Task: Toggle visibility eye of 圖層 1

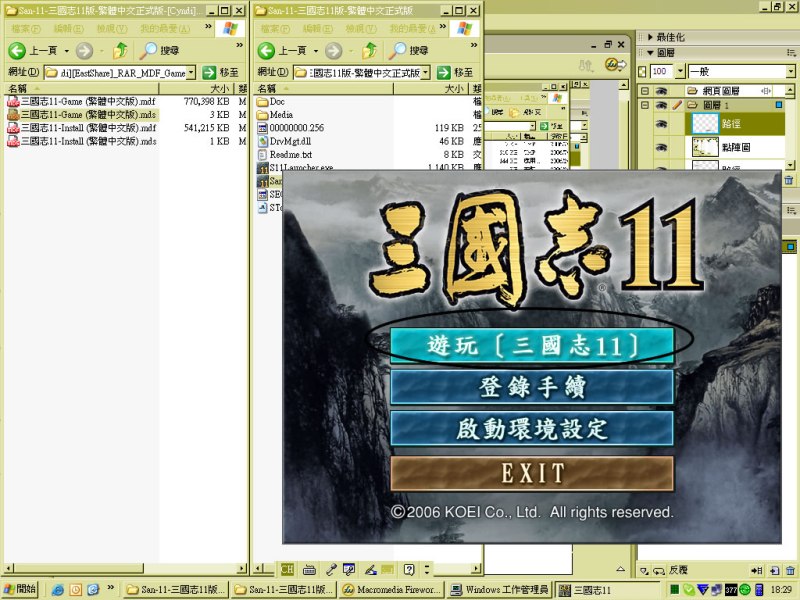Action: click(x=662, y=105)
